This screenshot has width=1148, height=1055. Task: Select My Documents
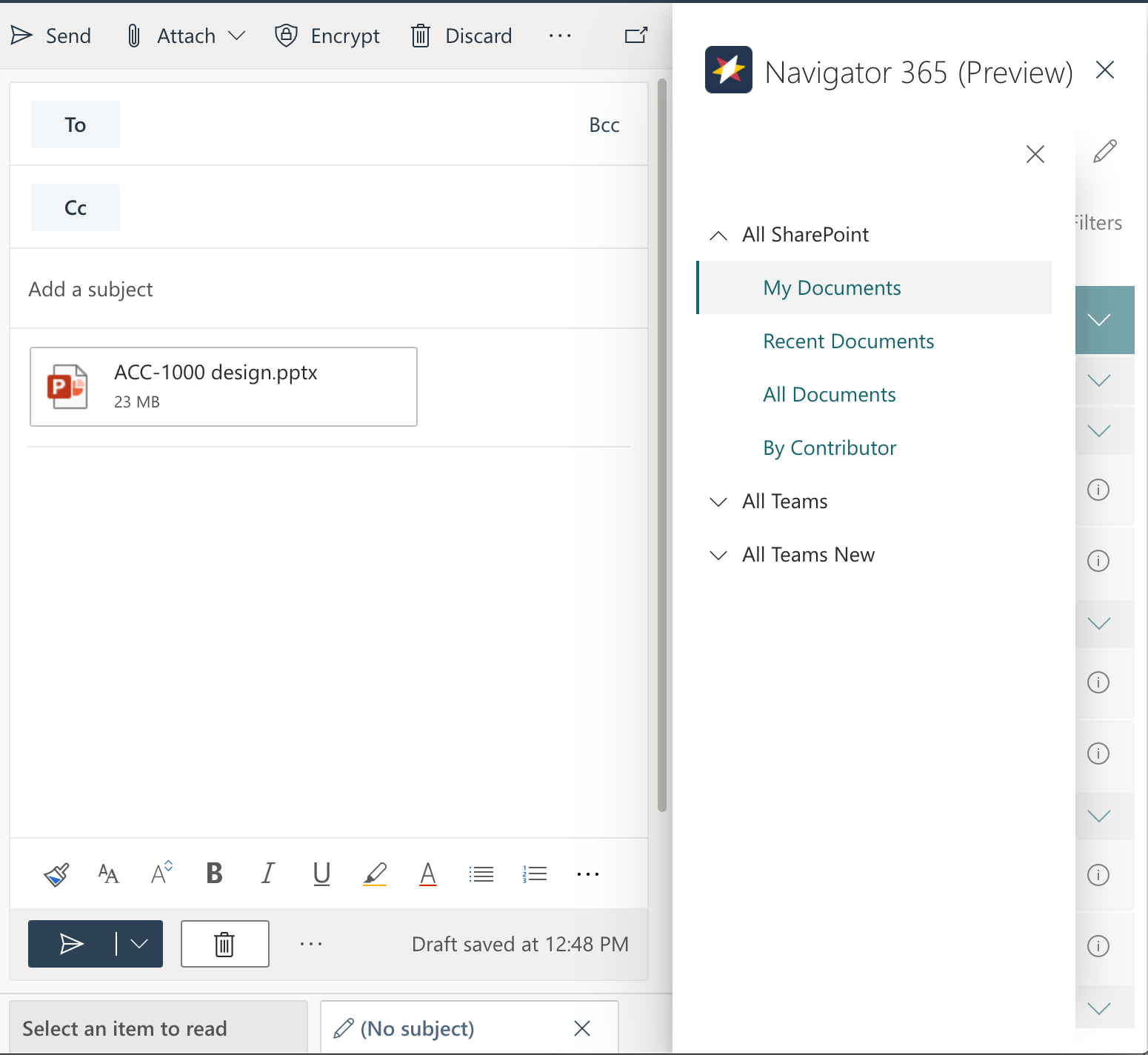tap(874, 287)
